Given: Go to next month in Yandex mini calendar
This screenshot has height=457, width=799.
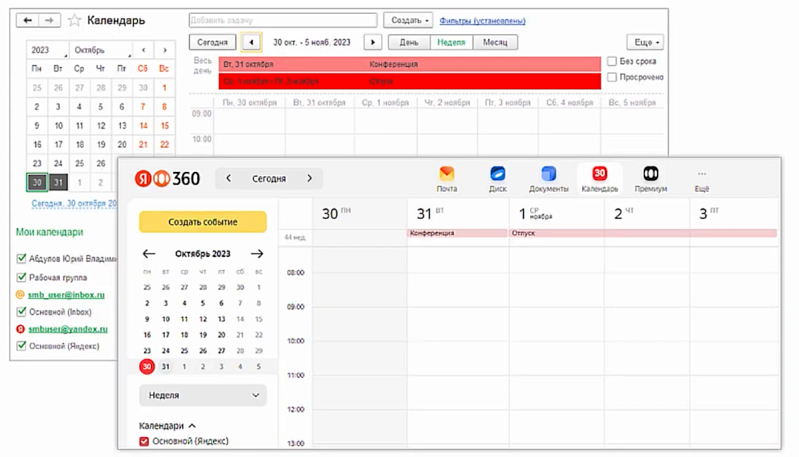Looking at the screenshot, I should point(257,254).
